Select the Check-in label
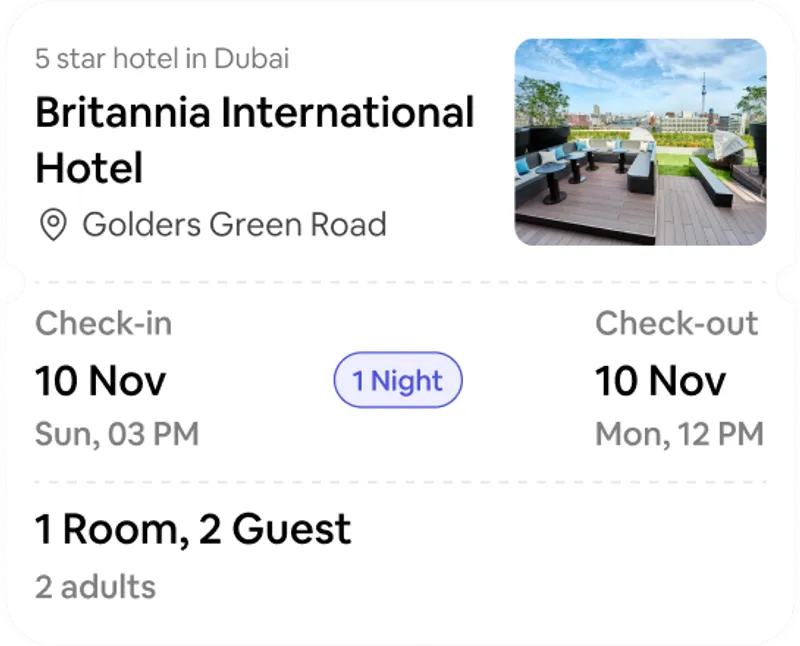 click(104, 323)
